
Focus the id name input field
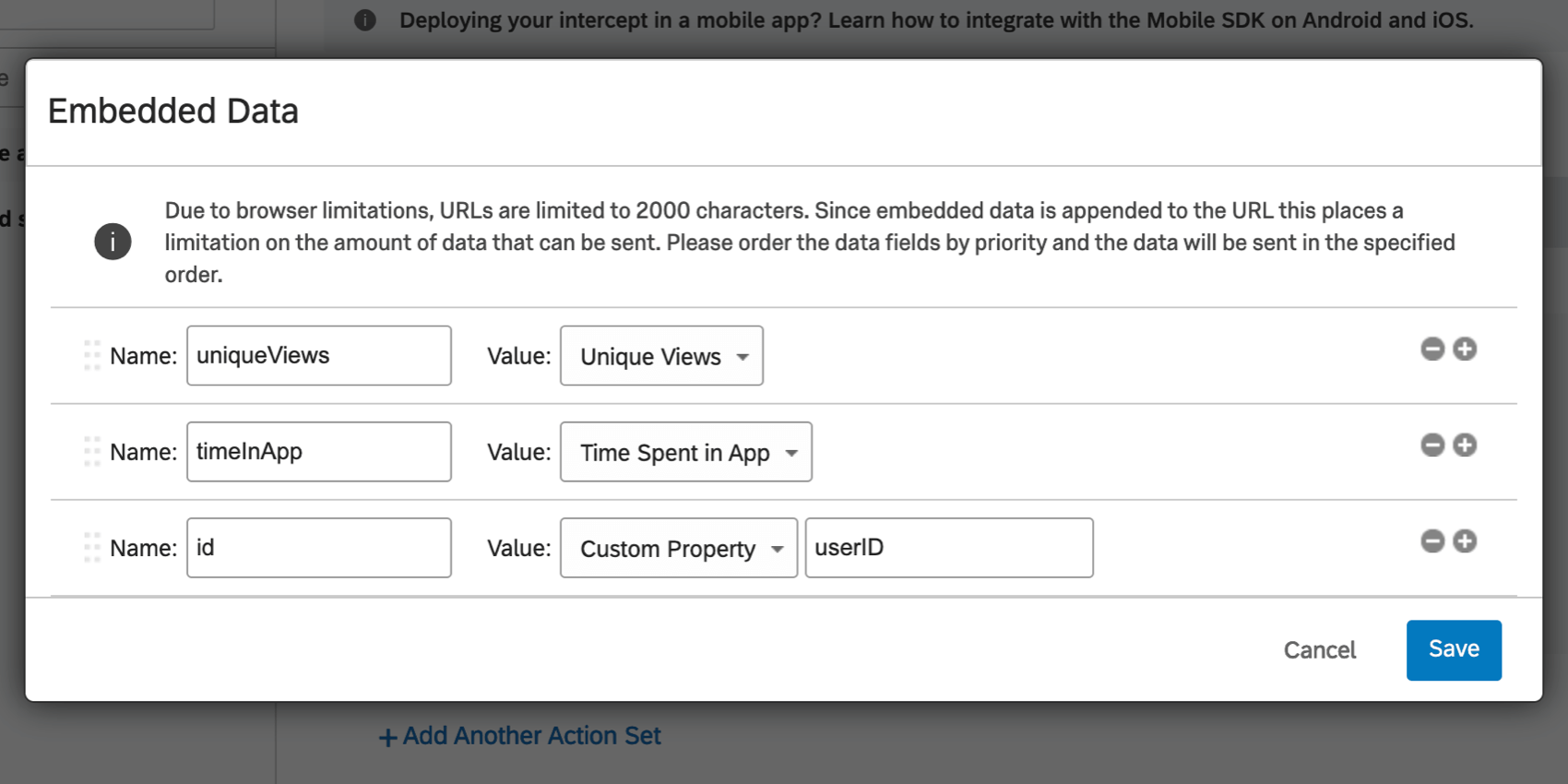click(x=318, y=547)
